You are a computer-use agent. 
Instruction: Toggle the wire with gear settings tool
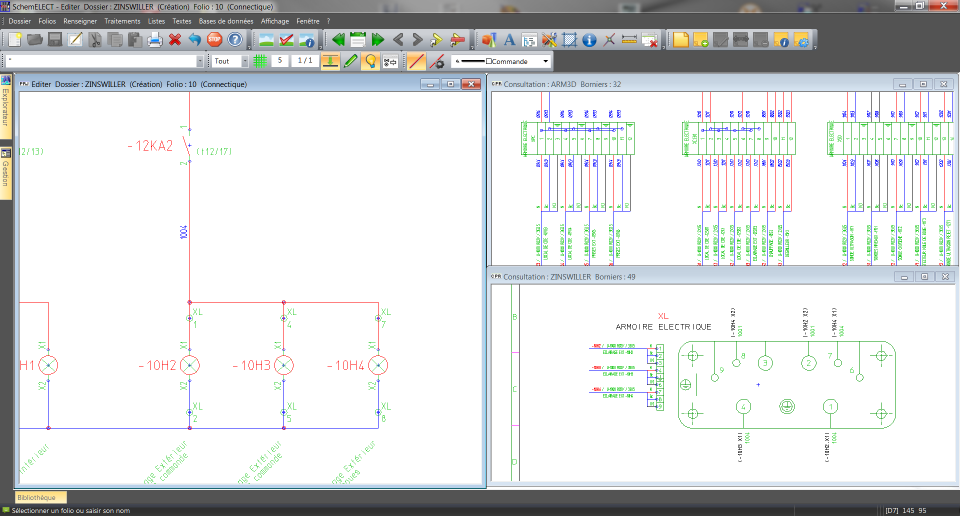click(437, 61)
